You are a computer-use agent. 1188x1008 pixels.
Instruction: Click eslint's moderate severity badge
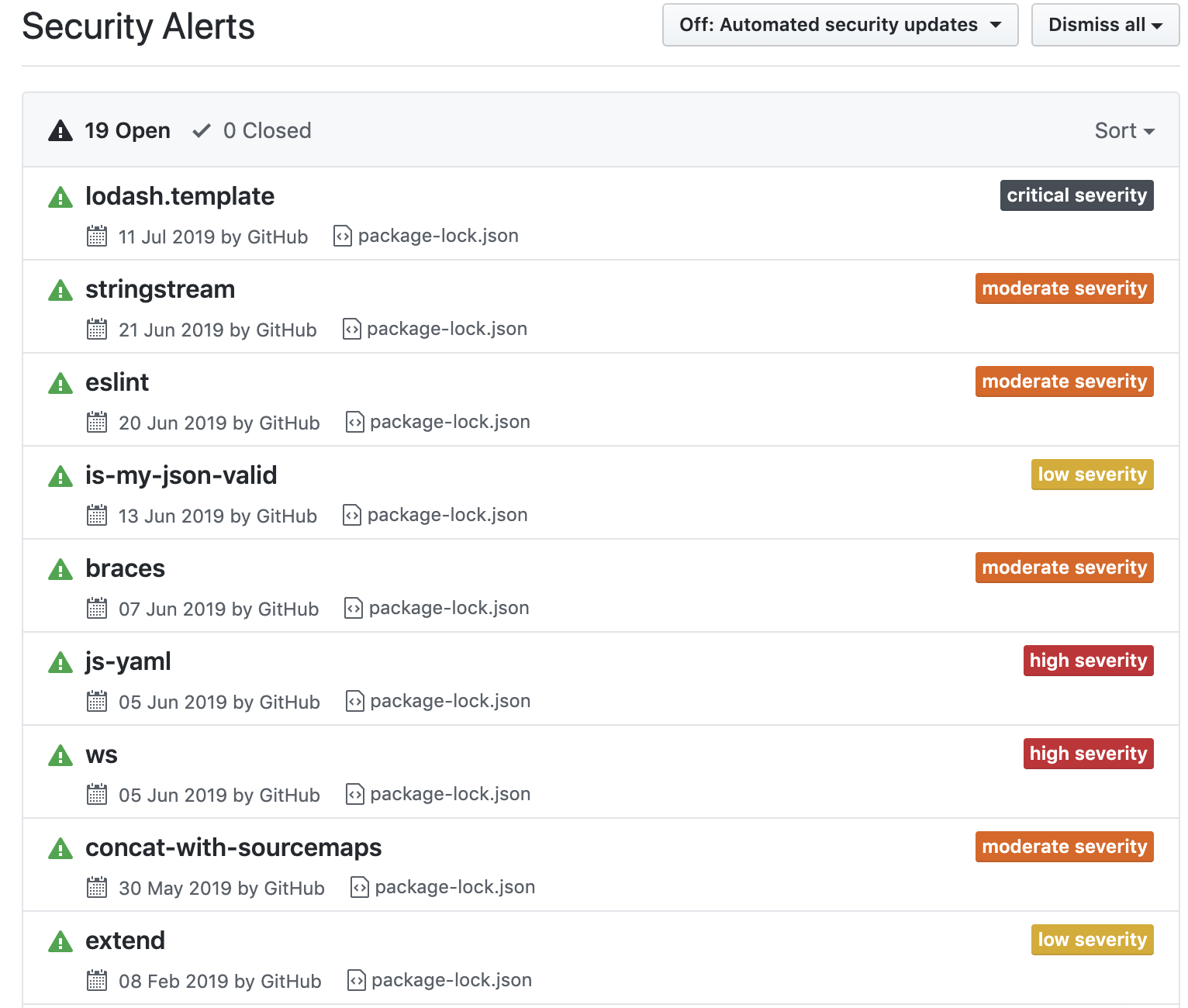pyautogui.click(x=1064, y=381)
